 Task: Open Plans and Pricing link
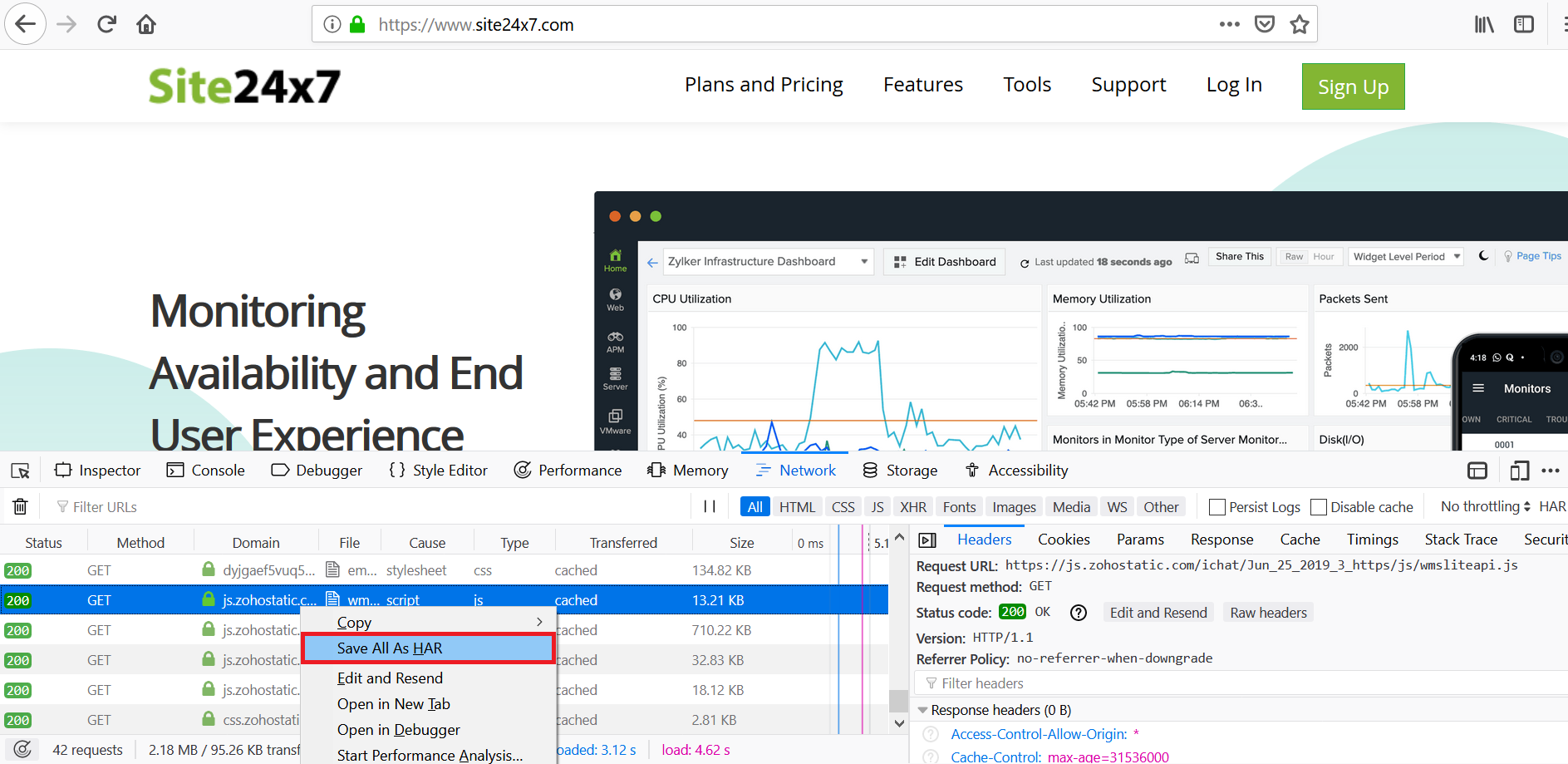[x=764, y=85]
